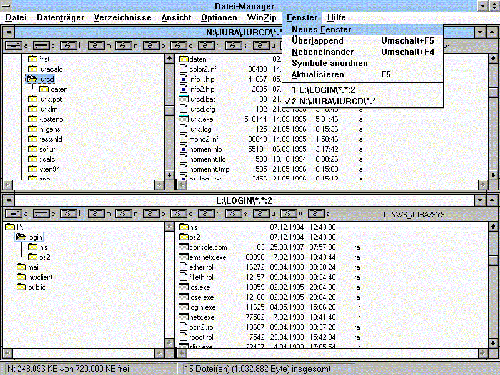Minimize the L:\LOGIN child window
This screenshot has height=375, width=500.
tap(480, 200)
